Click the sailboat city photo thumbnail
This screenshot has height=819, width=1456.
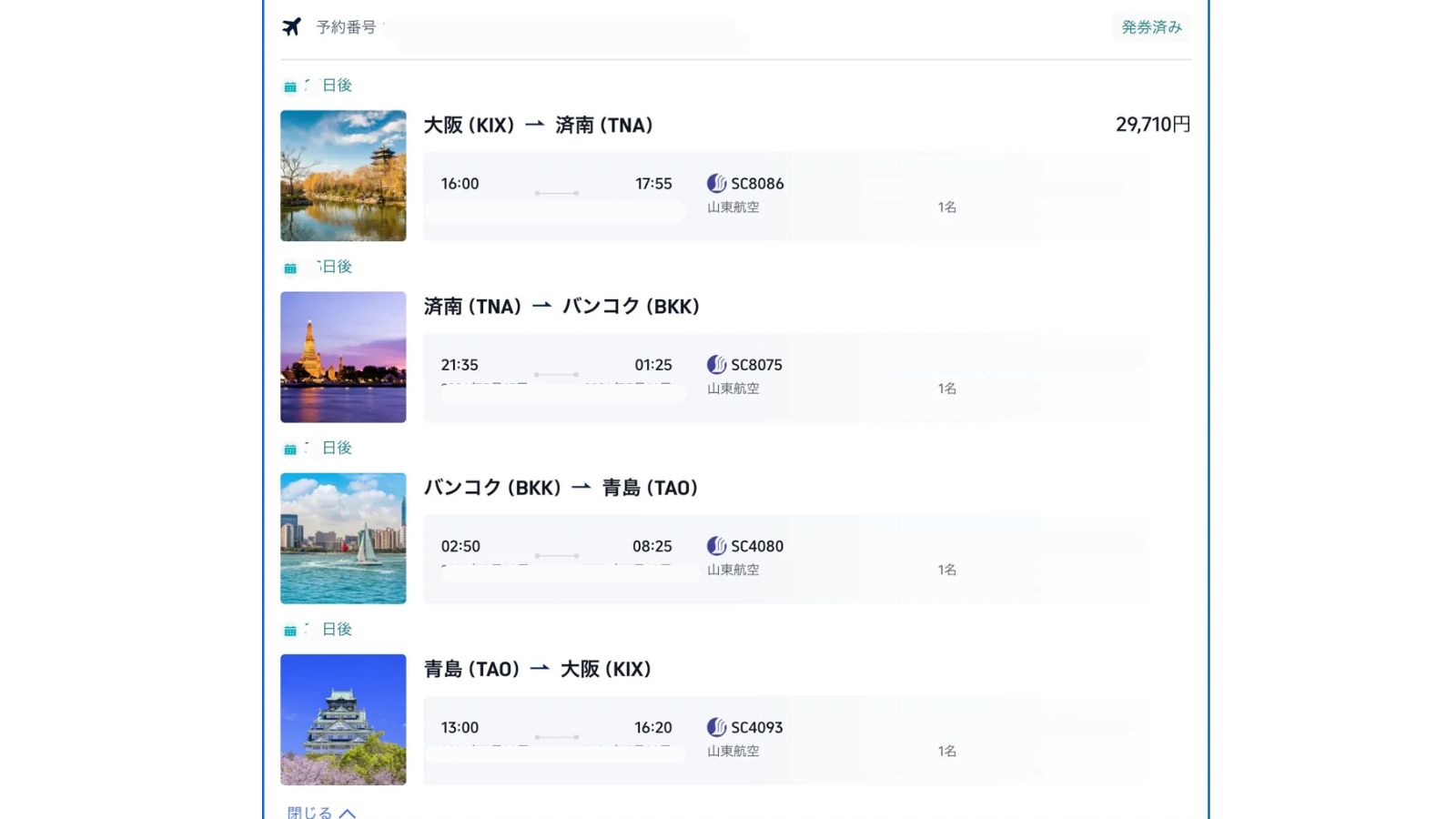pos(343,537)
